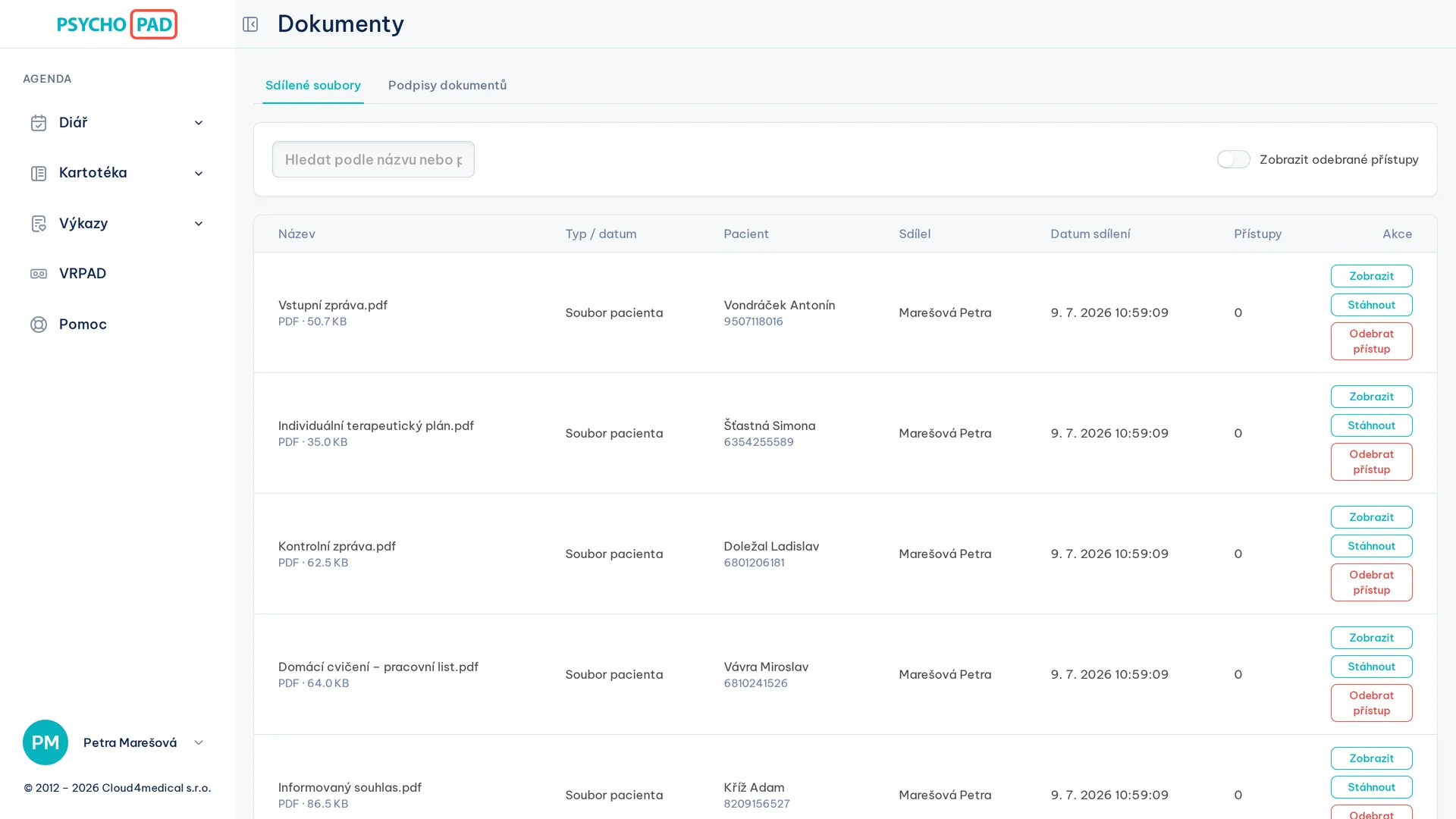Stáhnout Kontrolní zpráva.pdf

click(1371, 546)
